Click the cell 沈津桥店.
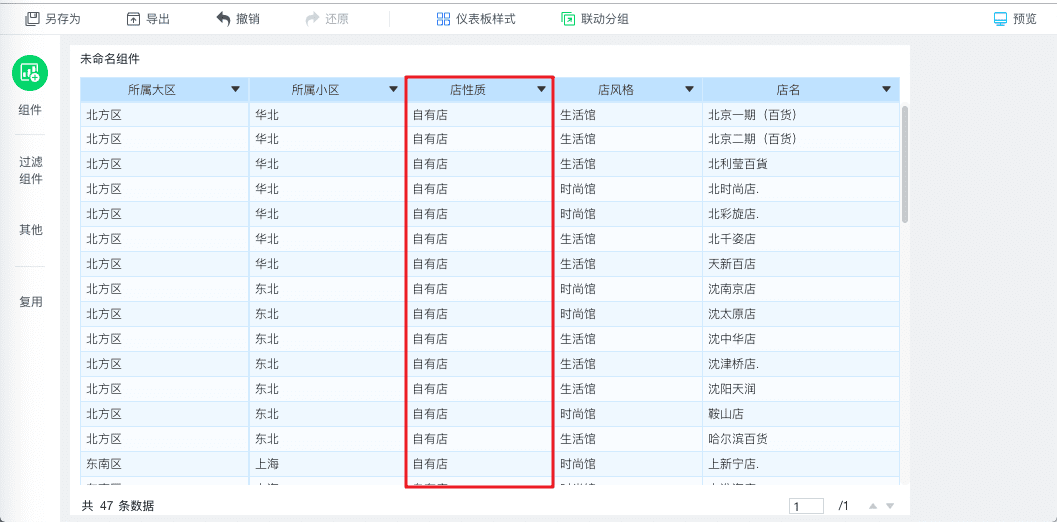The image size is (1057, 522). pos(800,364)
